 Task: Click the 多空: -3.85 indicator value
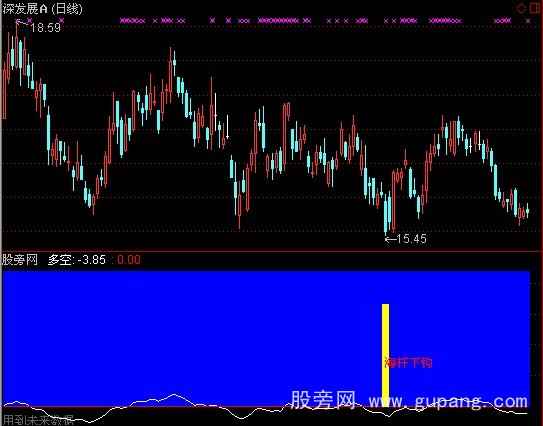77,259
